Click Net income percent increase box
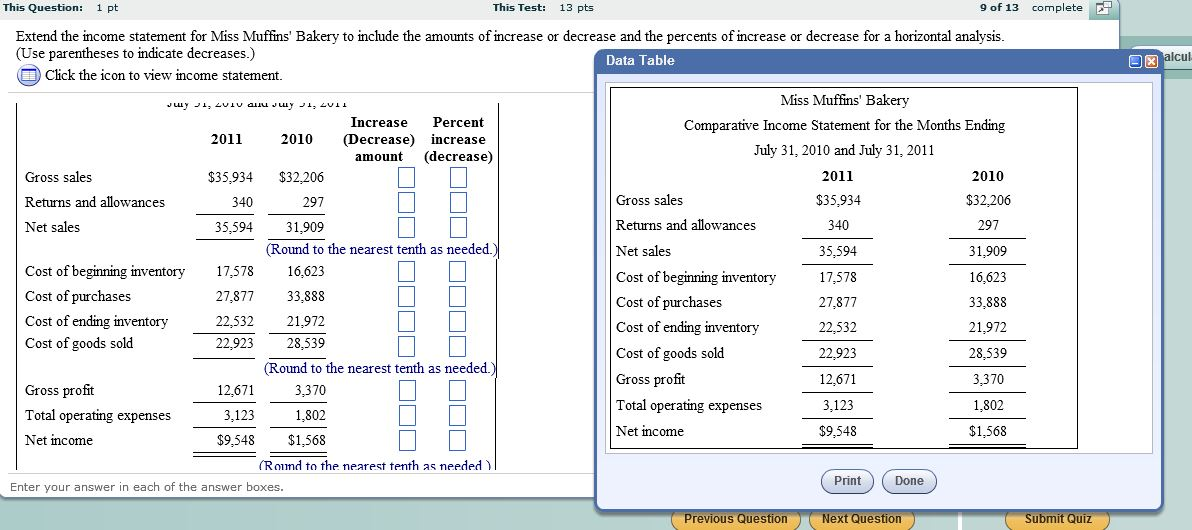Screen dimensions: 1192x530 coord(457,440)
